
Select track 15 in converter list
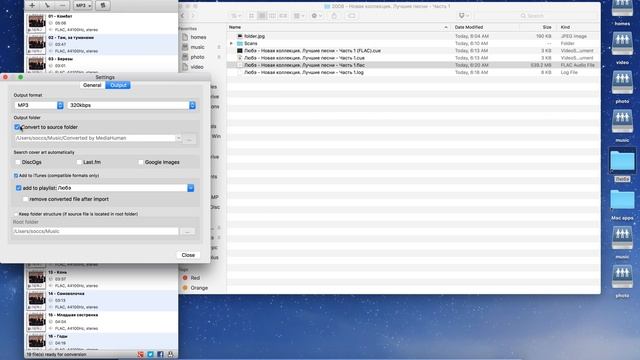pyautogui.click(x=102, y=322)
